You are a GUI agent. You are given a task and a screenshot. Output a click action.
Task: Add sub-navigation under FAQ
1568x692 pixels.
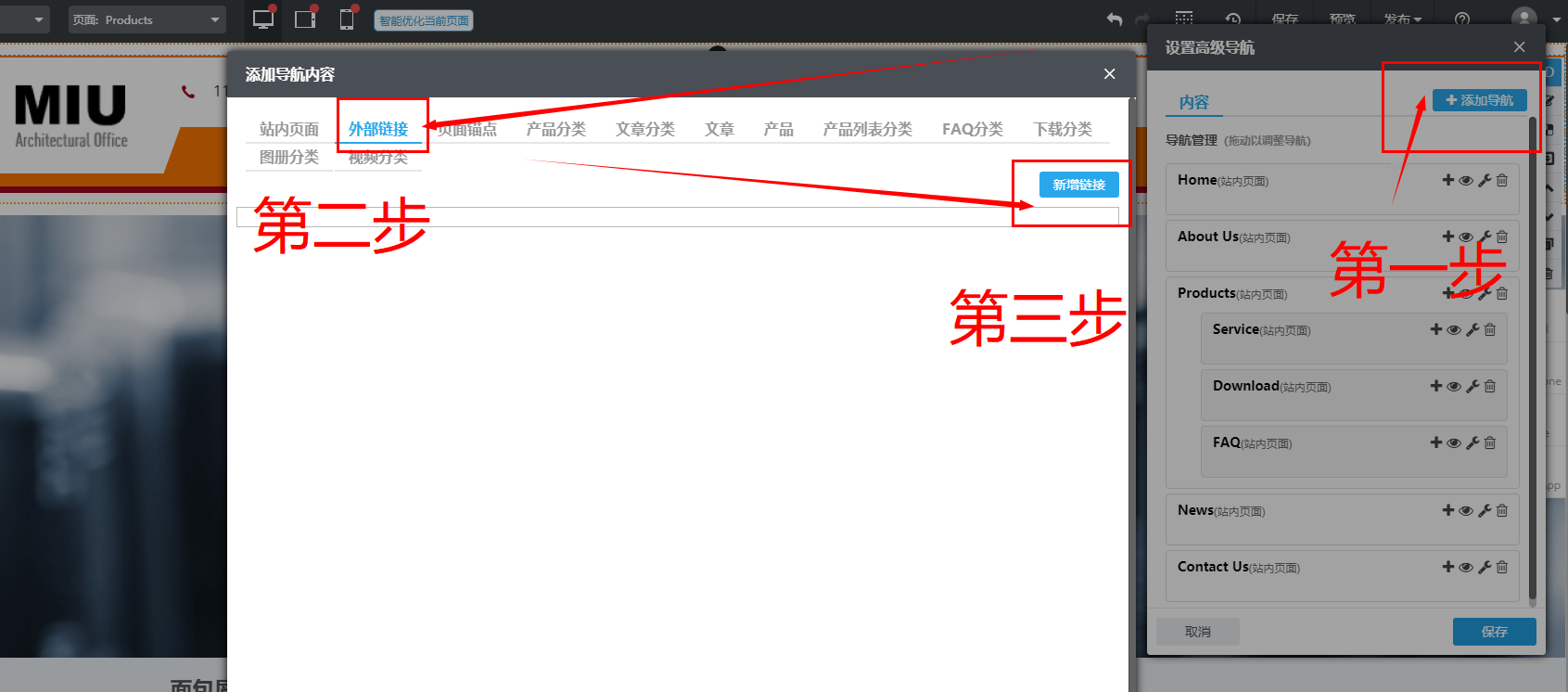(1436, 442)
